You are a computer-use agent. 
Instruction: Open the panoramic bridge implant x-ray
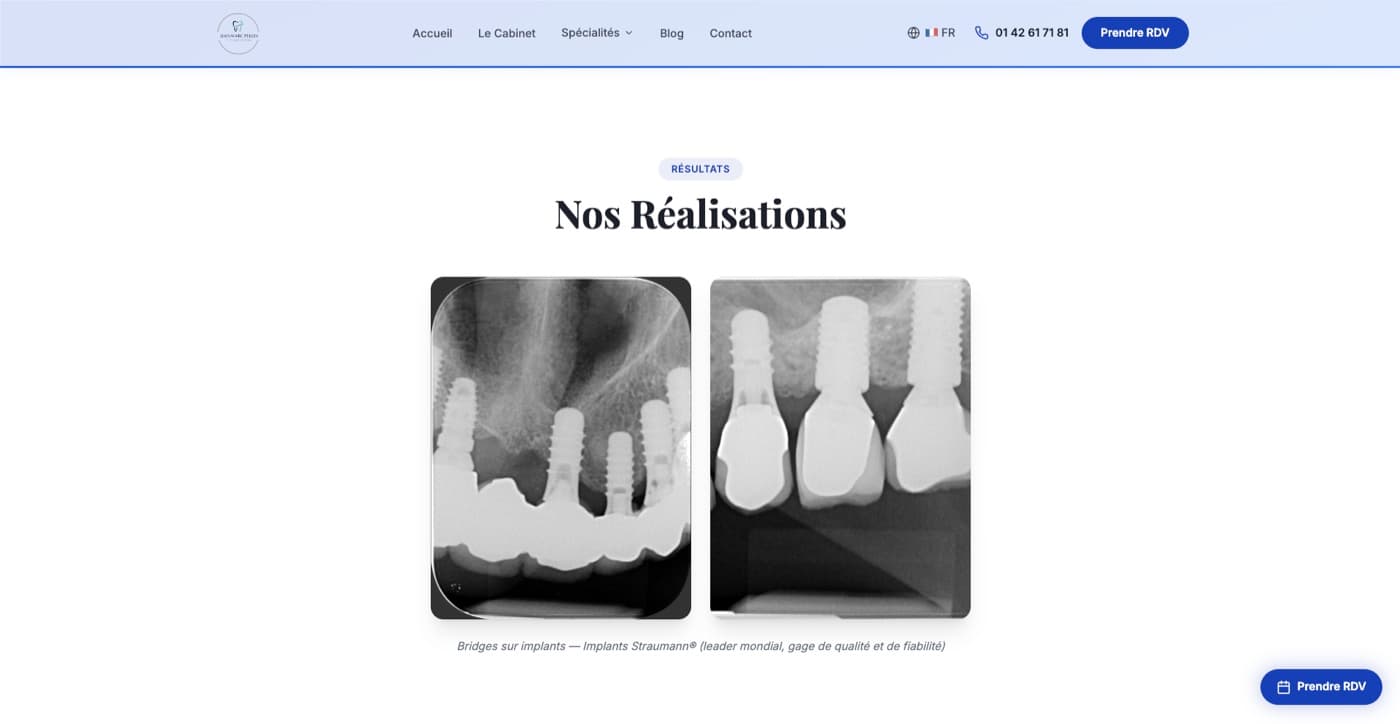[561, 448]
